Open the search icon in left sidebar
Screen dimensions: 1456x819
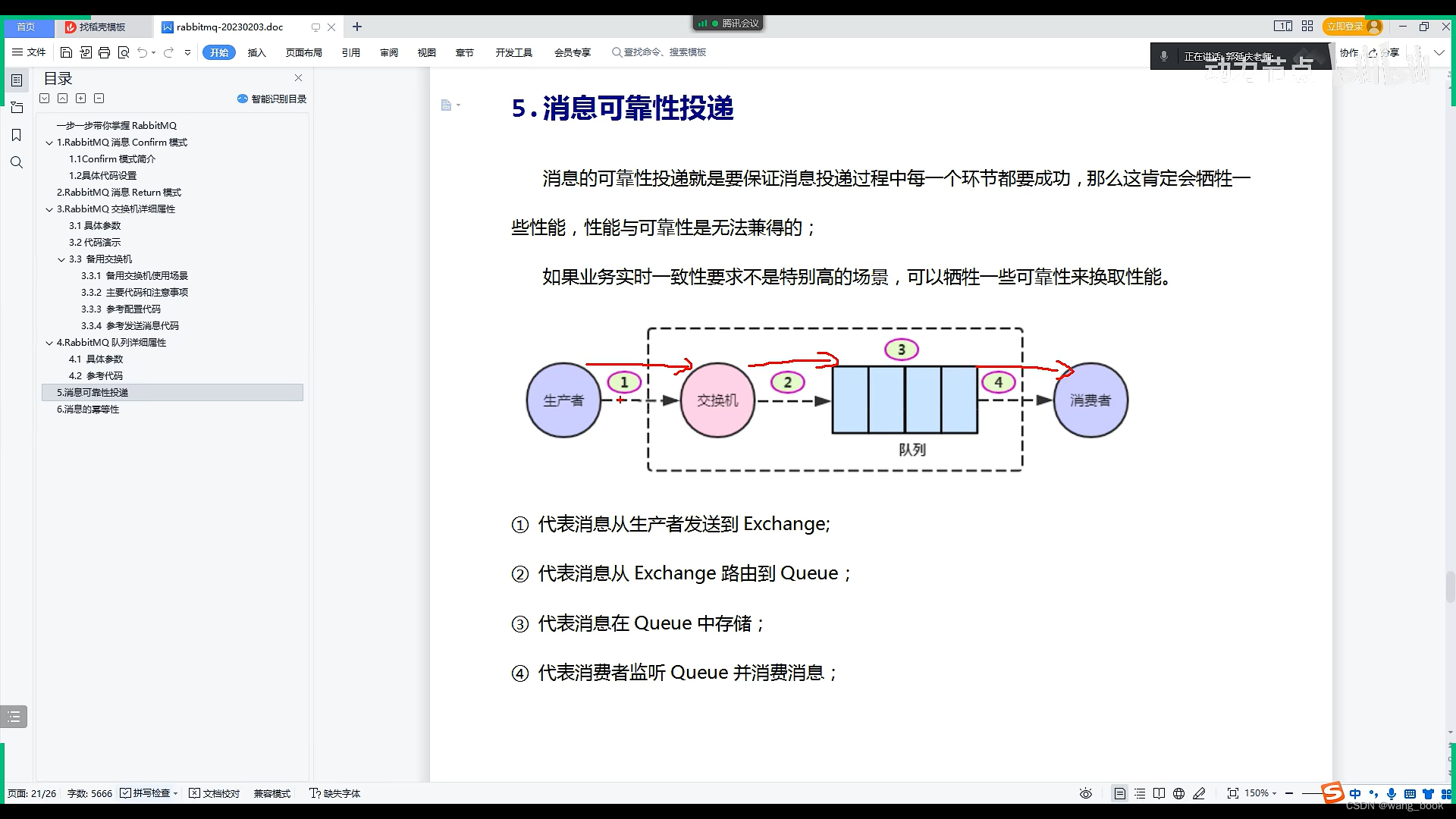click(17, 162)
